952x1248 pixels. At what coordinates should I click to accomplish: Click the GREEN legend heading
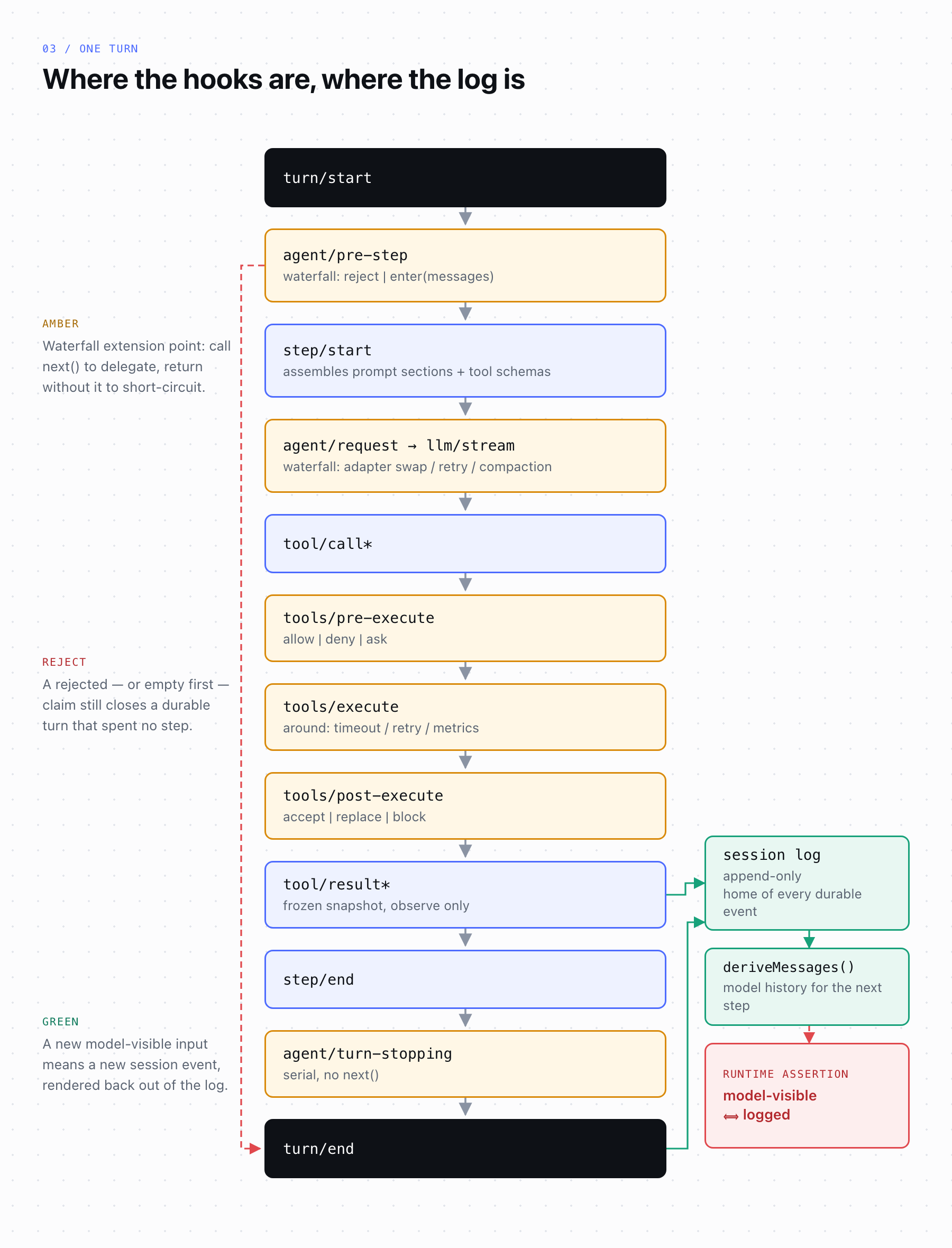(x=61, y=1021)
